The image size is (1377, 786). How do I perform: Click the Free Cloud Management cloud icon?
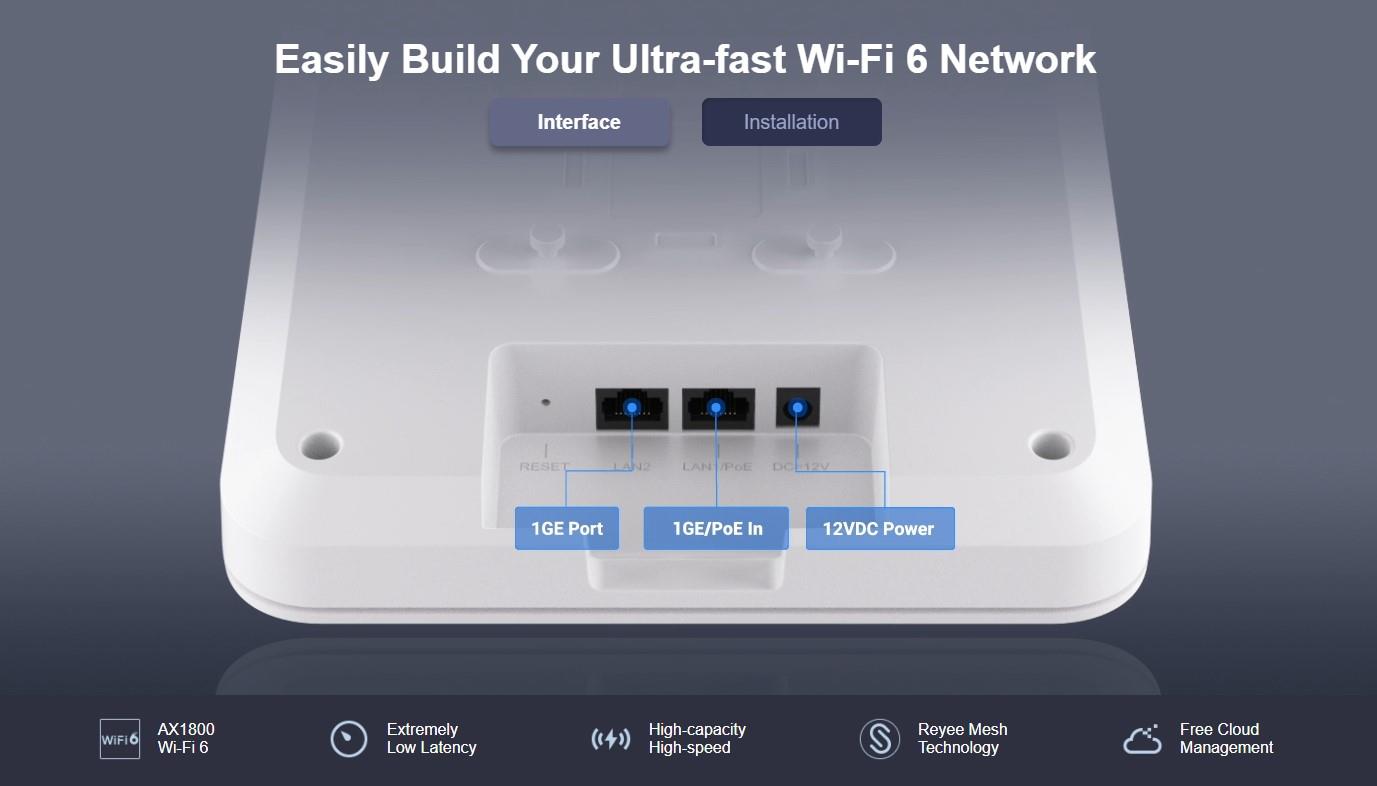[1142, 738]
